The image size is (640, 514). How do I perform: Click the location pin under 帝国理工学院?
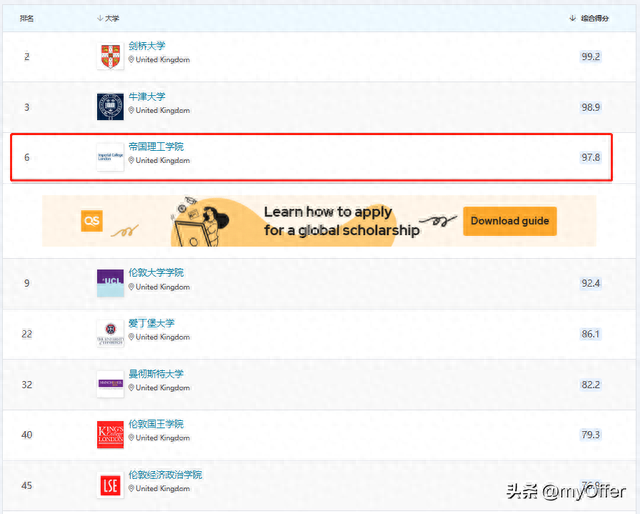pos(131,160)
